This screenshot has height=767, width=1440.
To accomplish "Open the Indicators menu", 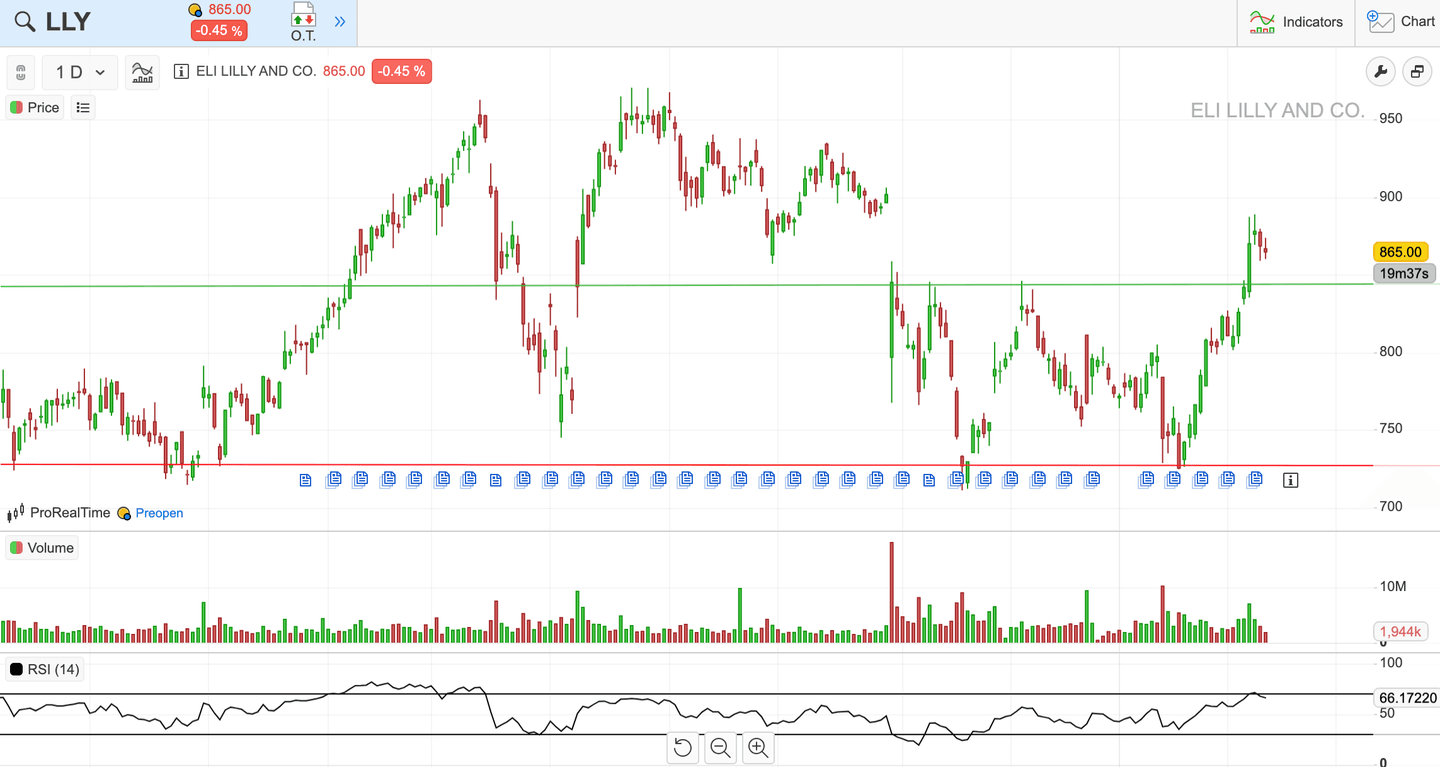I will pos(1296,22).
